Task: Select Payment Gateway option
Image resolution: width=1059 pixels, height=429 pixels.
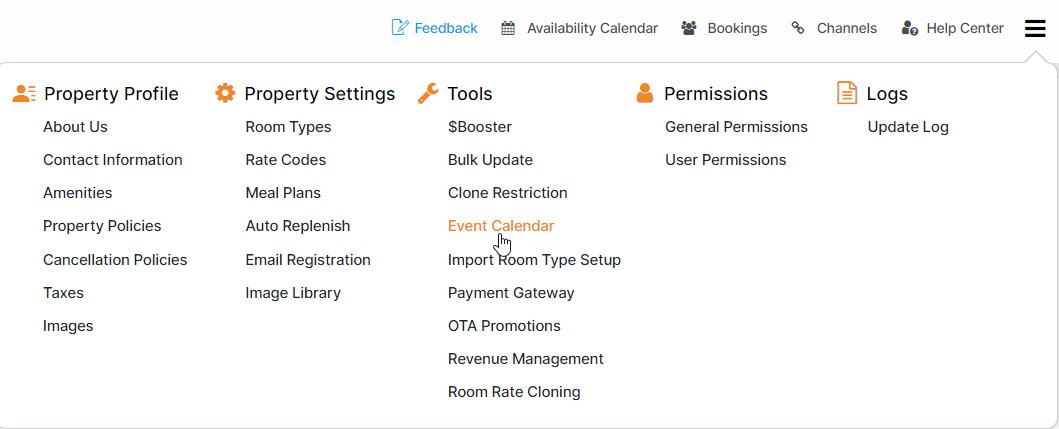Action: point(511,293)
